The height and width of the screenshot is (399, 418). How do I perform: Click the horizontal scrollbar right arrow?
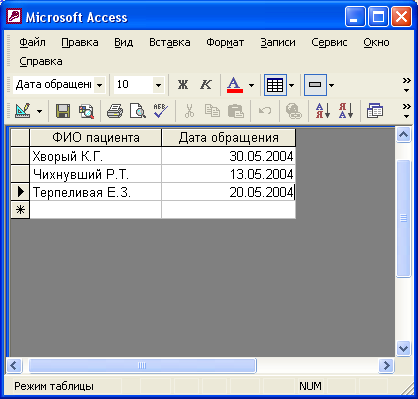coord(386,366)
